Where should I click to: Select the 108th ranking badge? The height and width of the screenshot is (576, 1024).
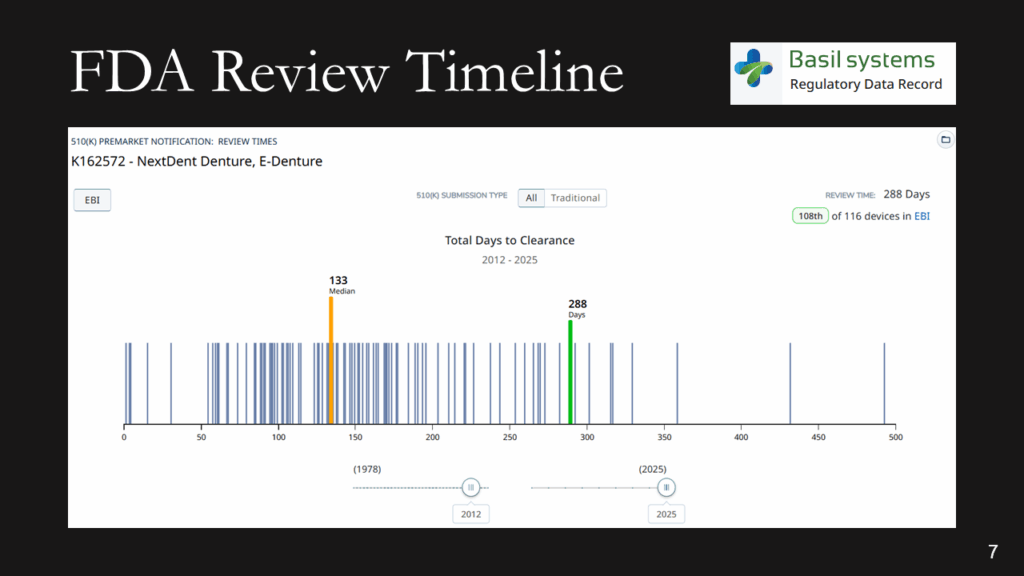click(810, 215)
